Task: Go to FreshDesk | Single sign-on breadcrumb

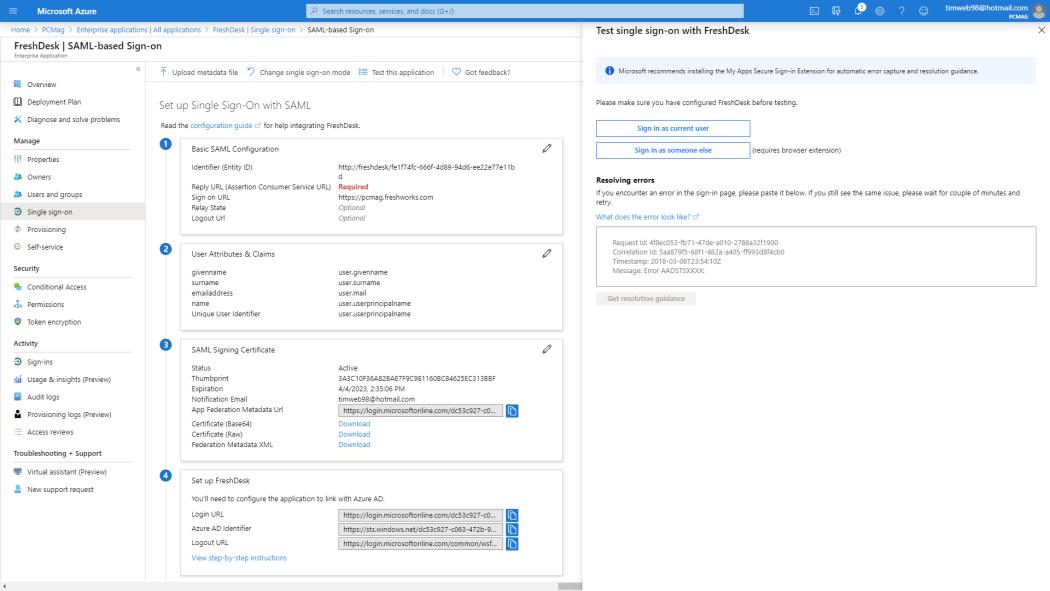Action: pos(254,29)
